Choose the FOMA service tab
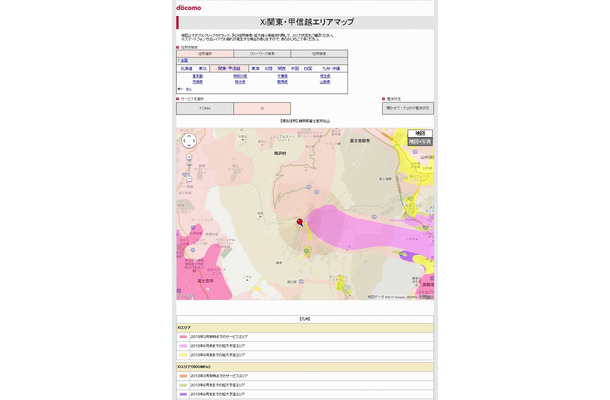Image resolution: width=610 pixels, height=400 pixels. [x=205, y=109]
